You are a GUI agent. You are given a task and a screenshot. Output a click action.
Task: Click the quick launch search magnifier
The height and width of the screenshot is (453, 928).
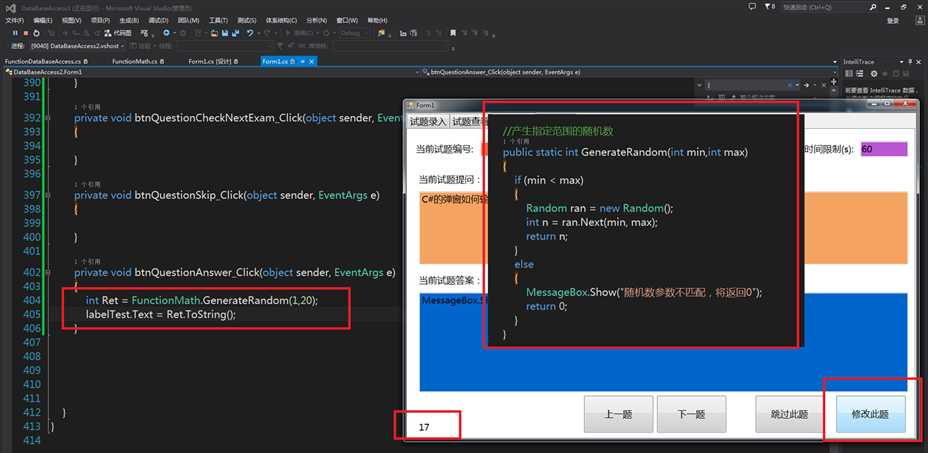(x=874, y=7)
